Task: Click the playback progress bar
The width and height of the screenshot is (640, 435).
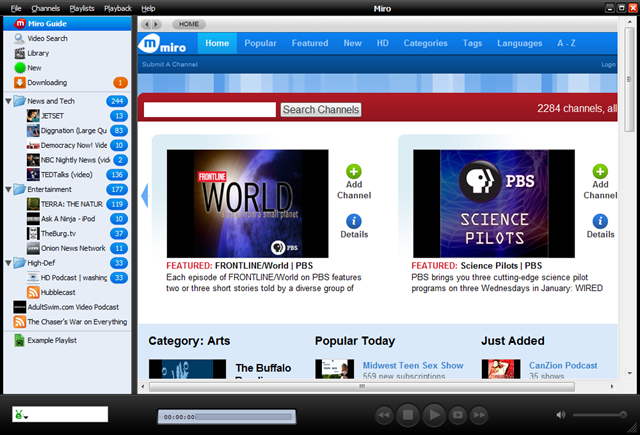Action: [x=244, y=417]
